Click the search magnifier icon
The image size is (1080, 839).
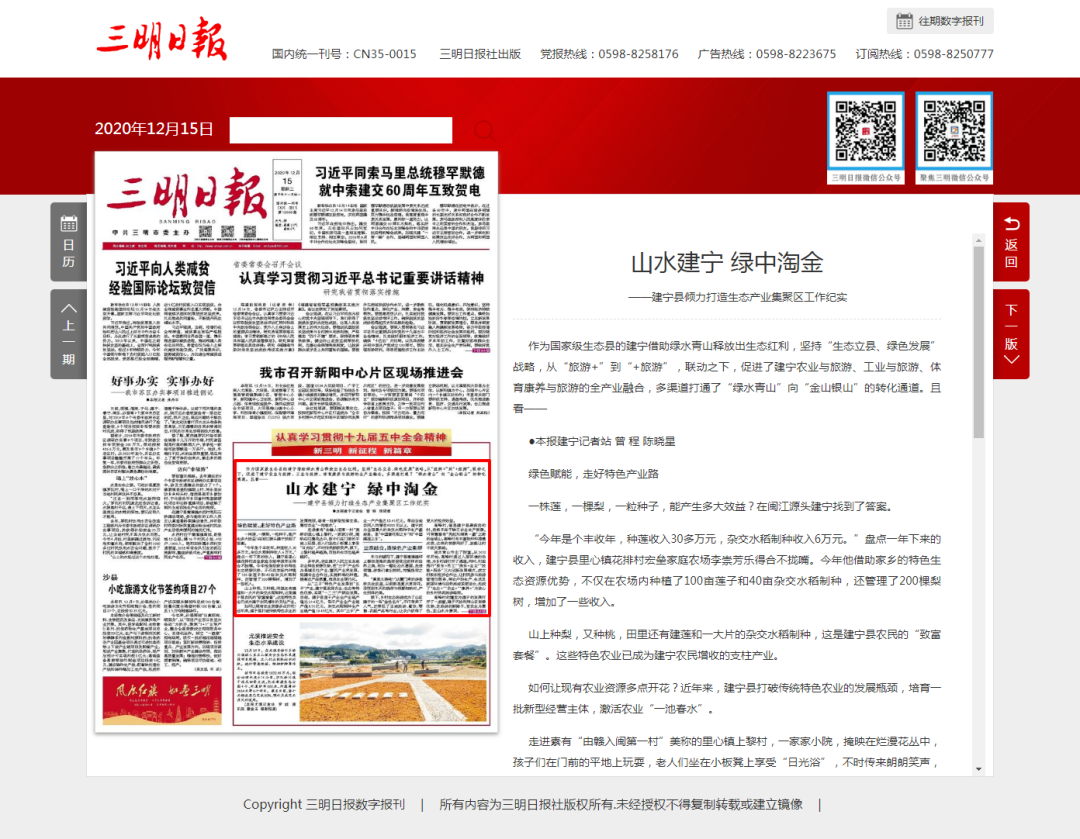(x=484, y=130)
